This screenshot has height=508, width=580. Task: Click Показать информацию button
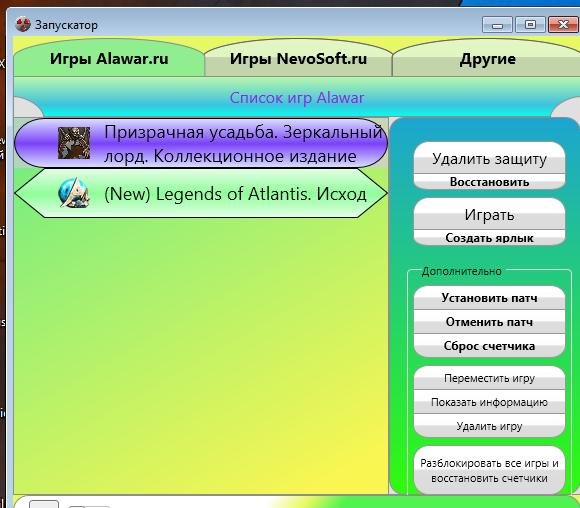click(x=489, y=402)
